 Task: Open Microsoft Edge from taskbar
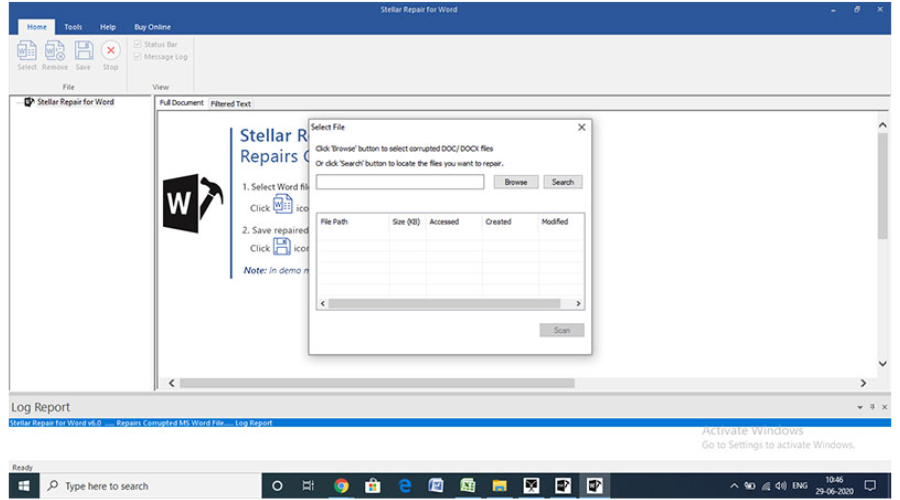pos(405,486)
